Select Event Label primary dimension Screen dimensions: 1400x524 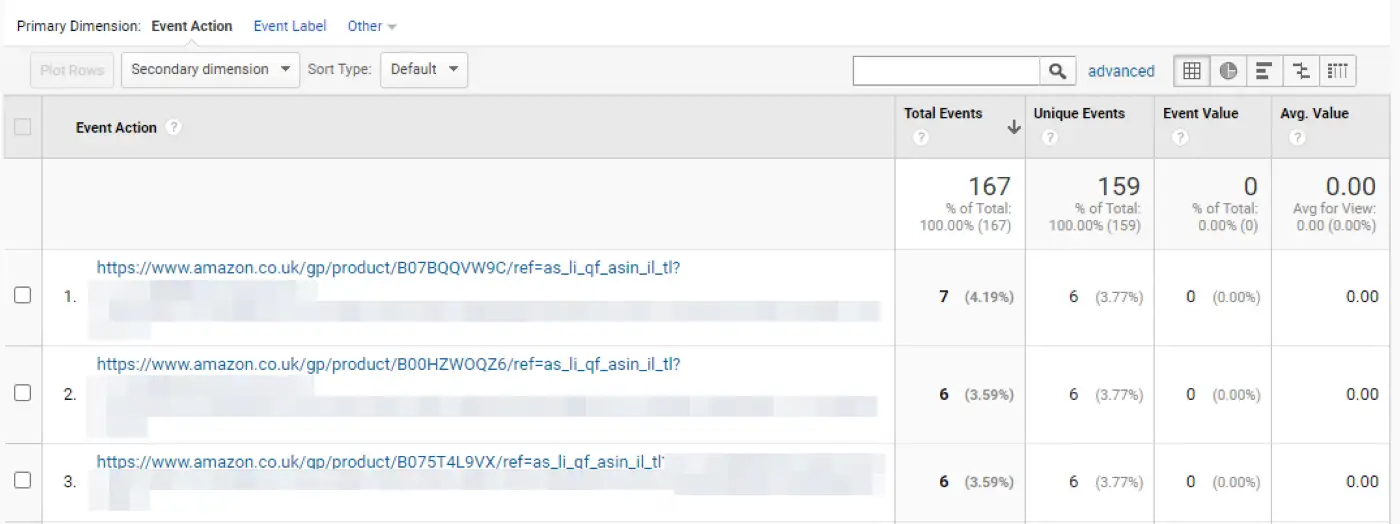290,26
